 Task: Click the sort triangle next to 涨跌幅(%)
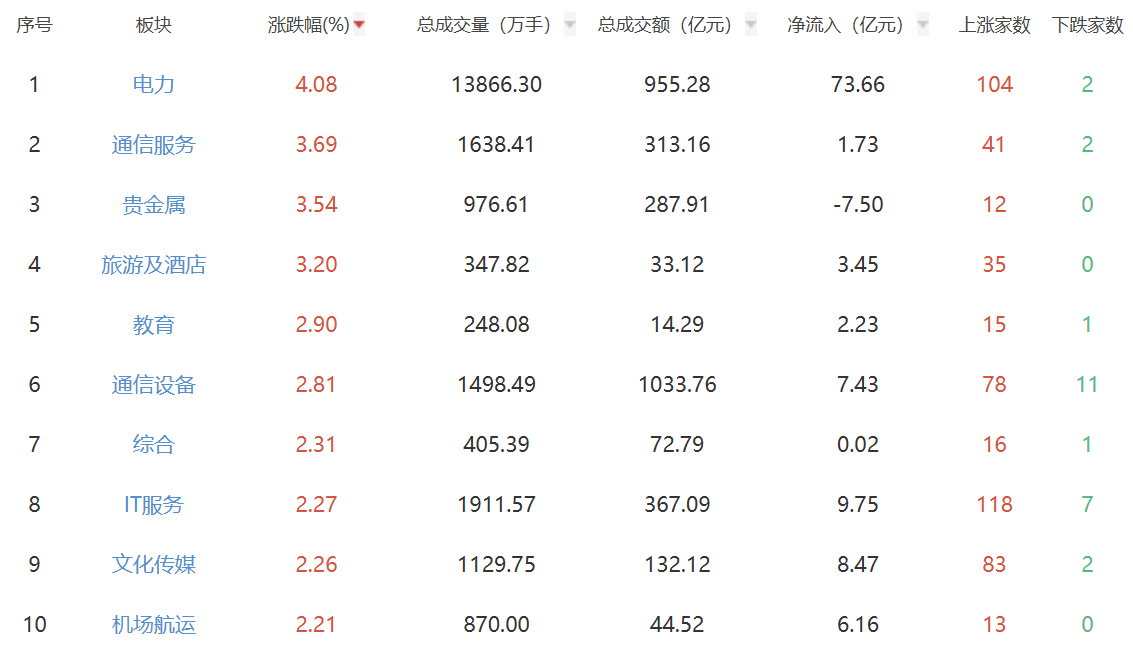pos(359,25)
